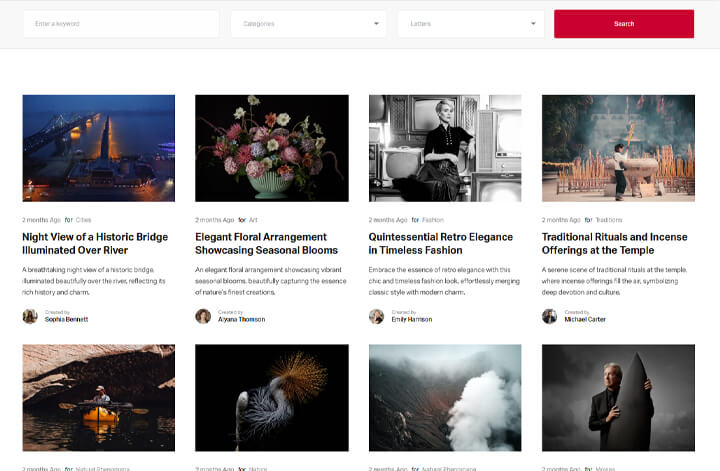Click '2 months Ago' above the floral article title

tap(214, 220)
